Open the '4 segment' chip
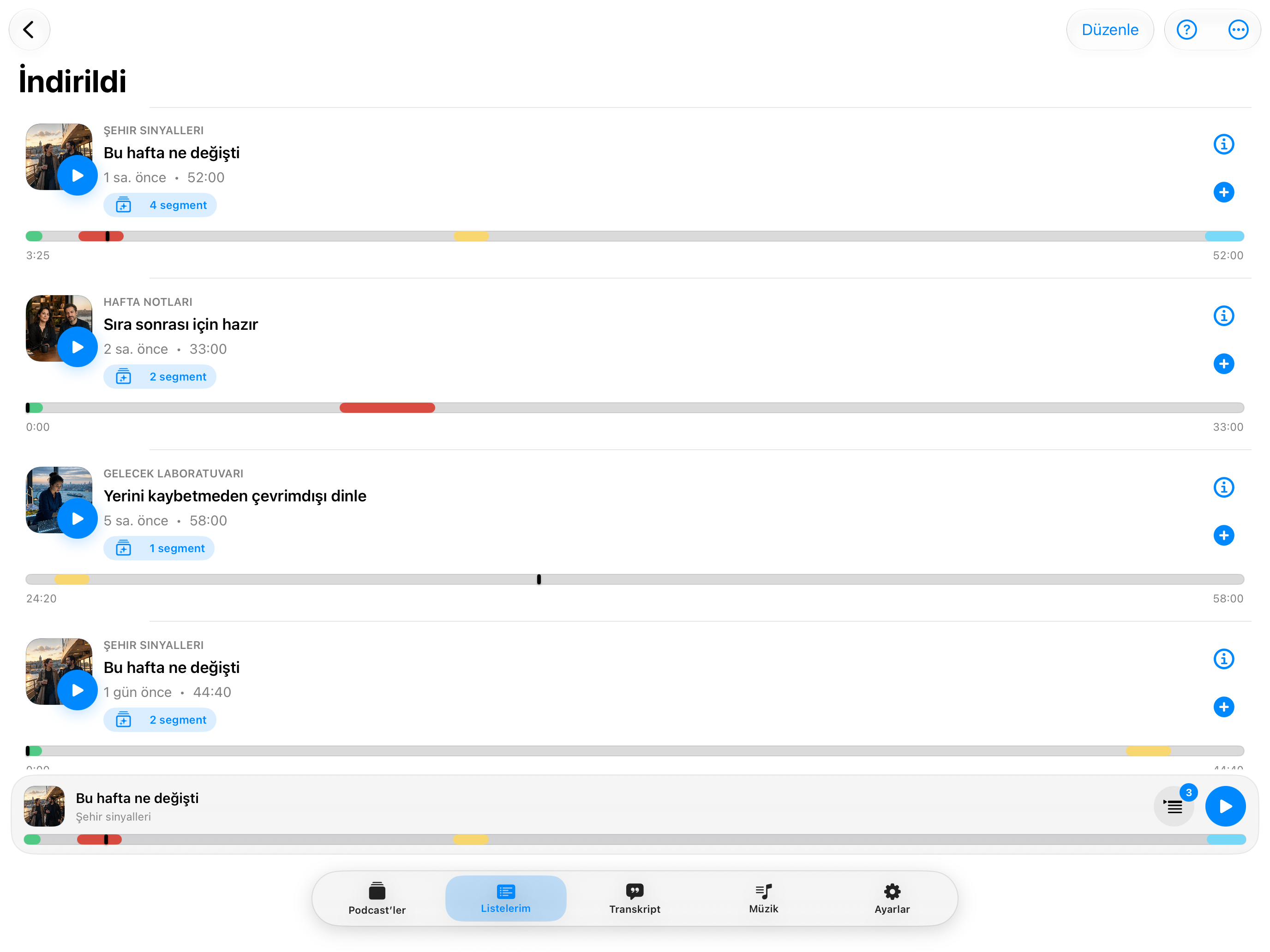The image size is (1270, 952). click(x=160, y=205)
